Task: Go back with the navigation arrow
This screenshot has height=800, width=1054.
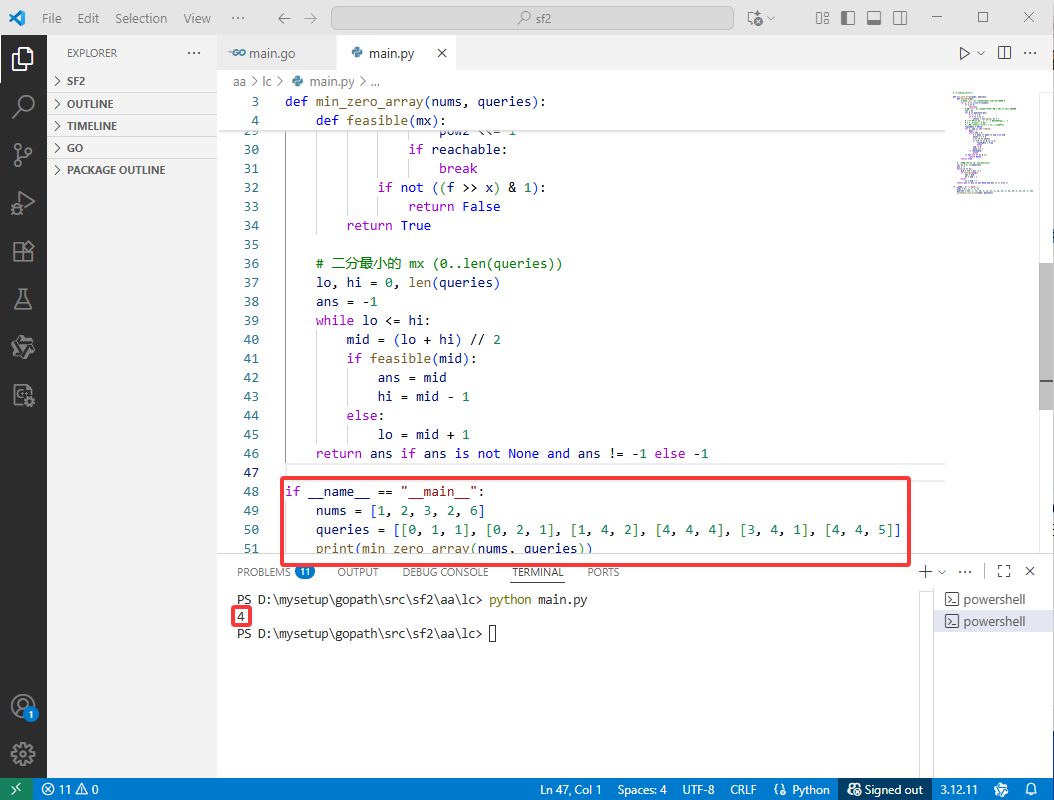Action: coord(284,18)
